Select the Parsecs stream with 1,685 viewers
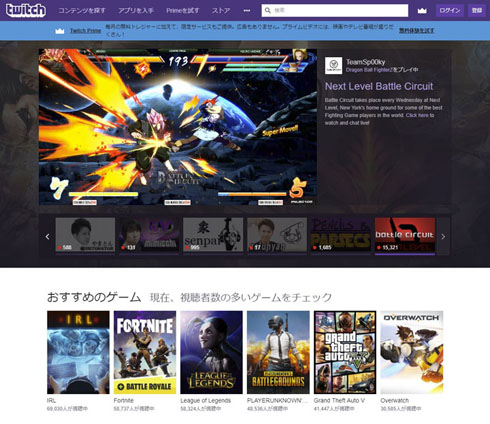490x424 pixels. pyautogui.click(x=341, y=235)
